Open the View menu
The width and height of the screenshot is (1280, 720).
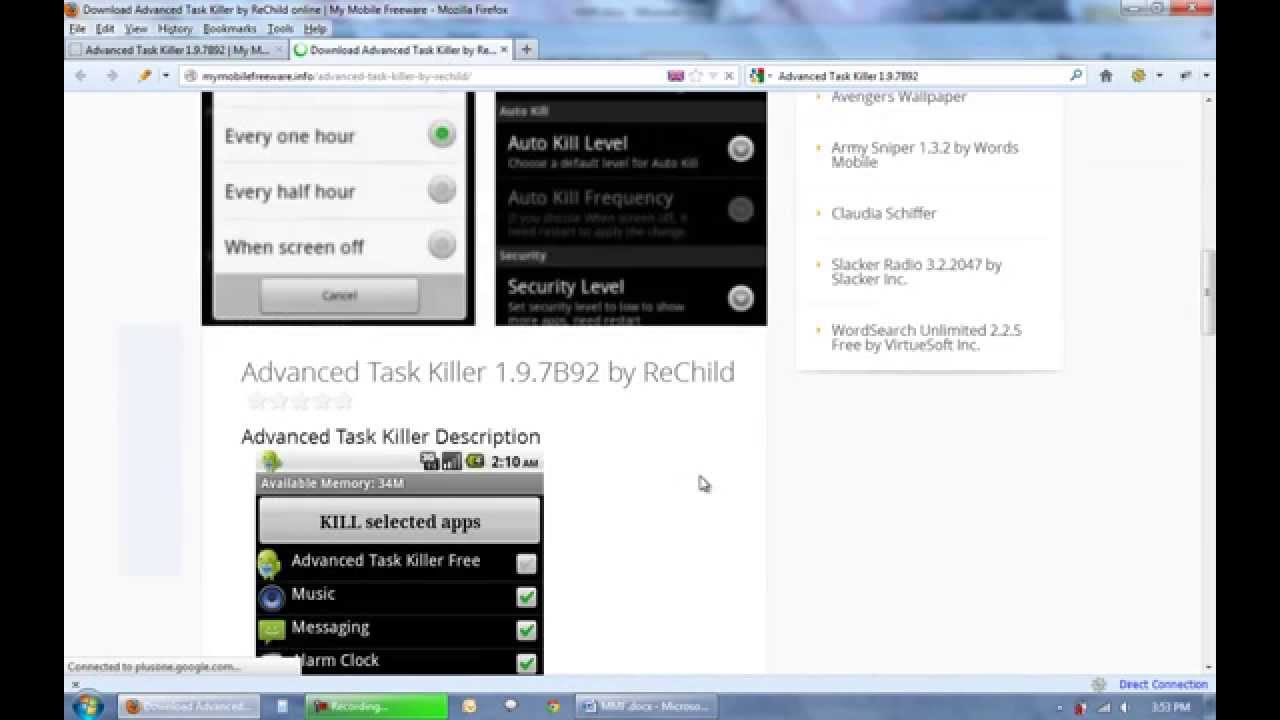(x=136, y=29)
